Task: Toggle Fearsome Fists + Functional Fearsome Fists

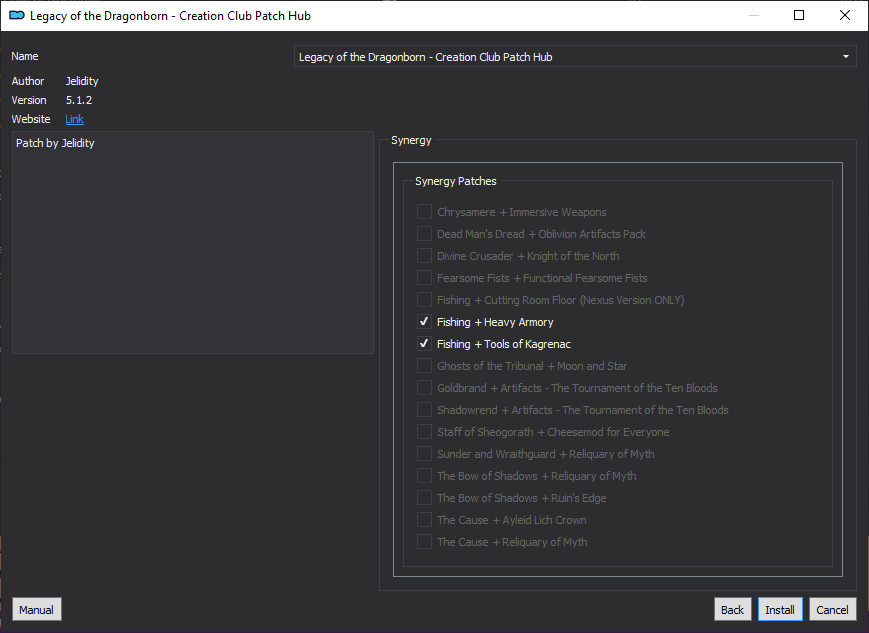Action: tap(425, 278)
